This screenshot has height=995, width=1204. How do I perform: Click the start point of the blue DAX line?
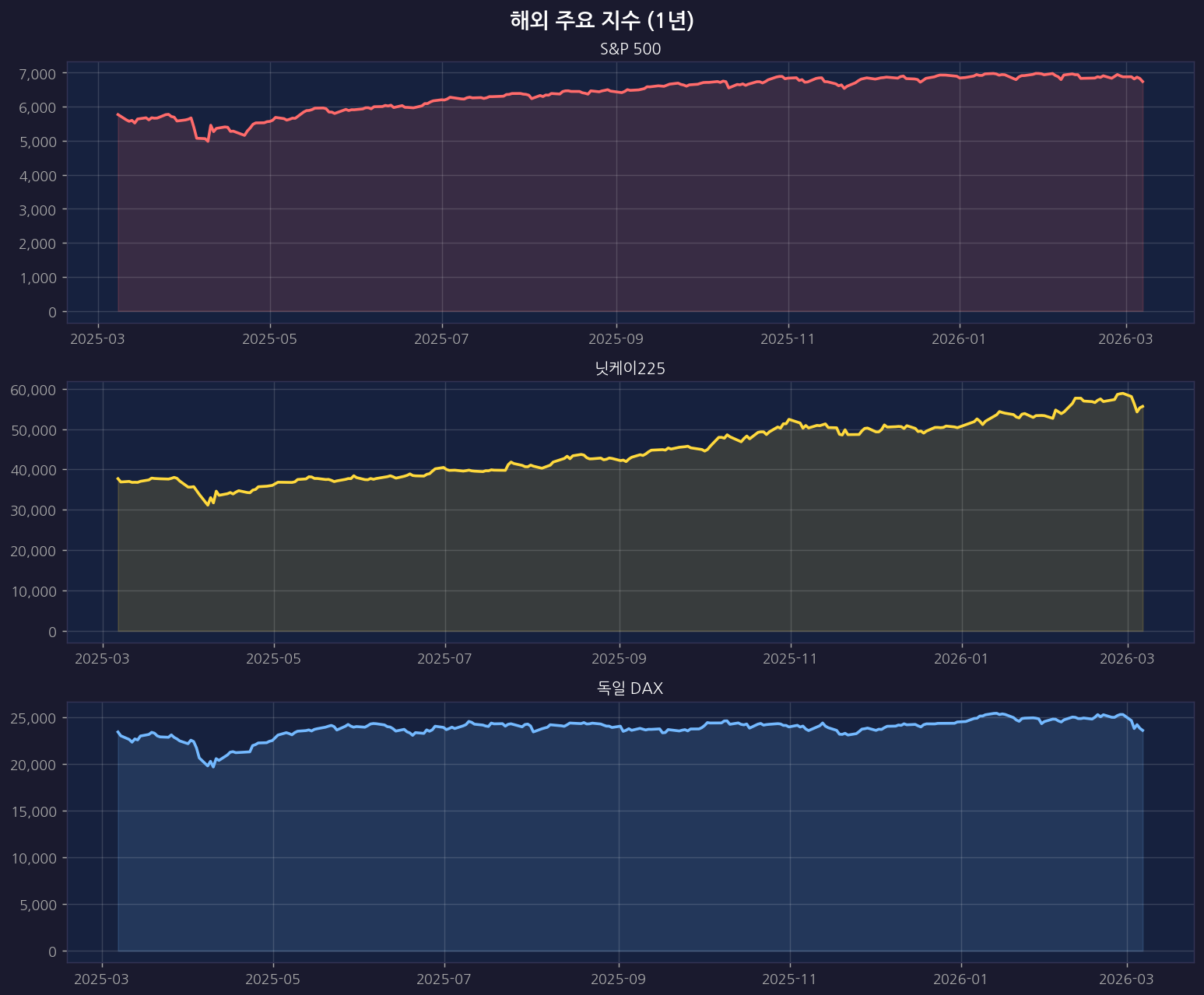pyautogui.click(x=118, y=731)
